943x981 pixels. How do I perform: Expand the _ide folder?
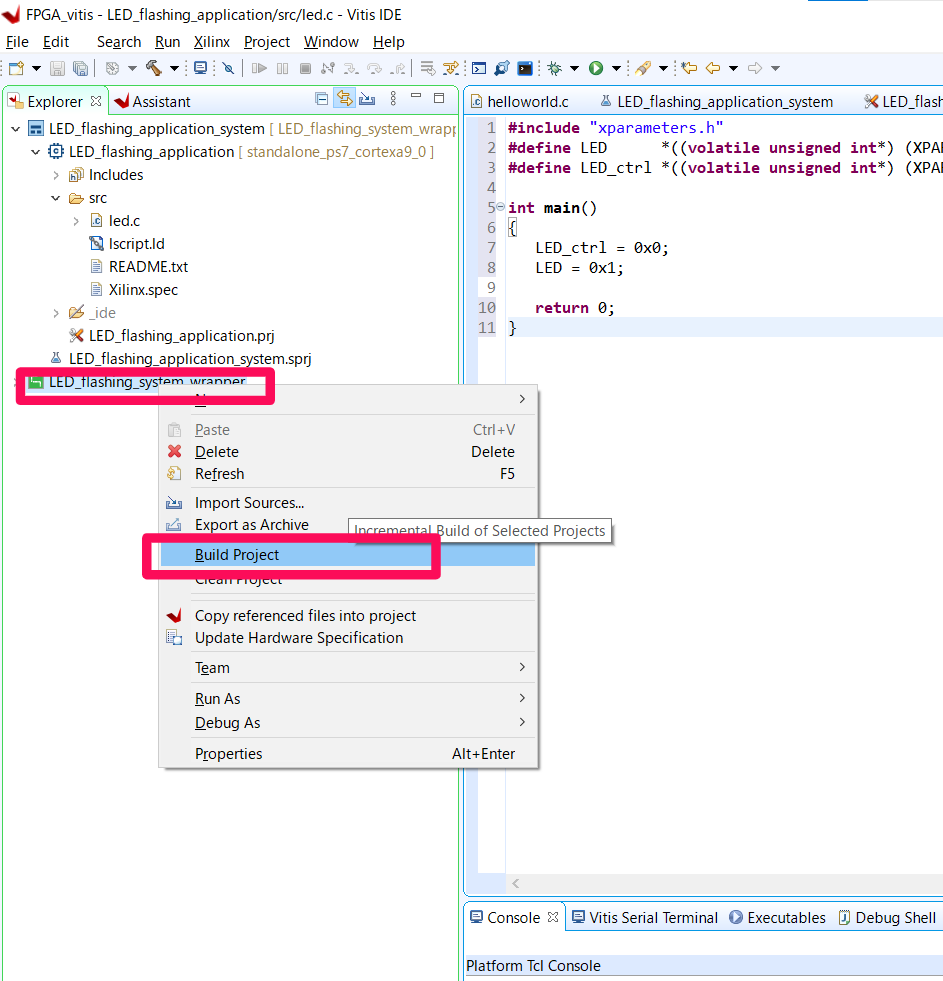coord(56,313)
